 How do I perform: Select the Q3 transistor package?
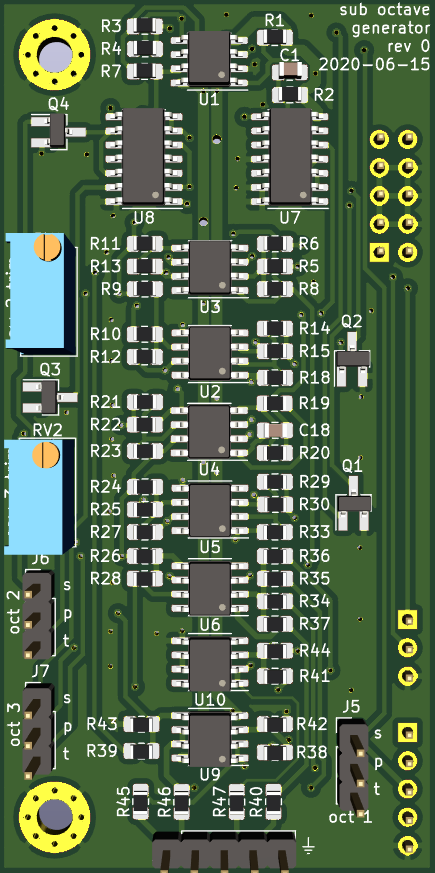(49, 396)
